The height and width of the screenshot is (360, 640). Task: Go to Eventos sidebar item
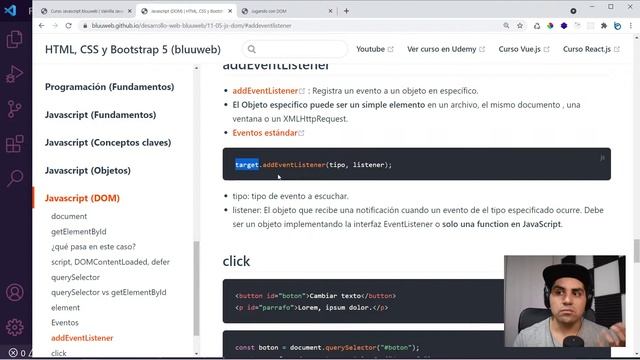(64, 322)
